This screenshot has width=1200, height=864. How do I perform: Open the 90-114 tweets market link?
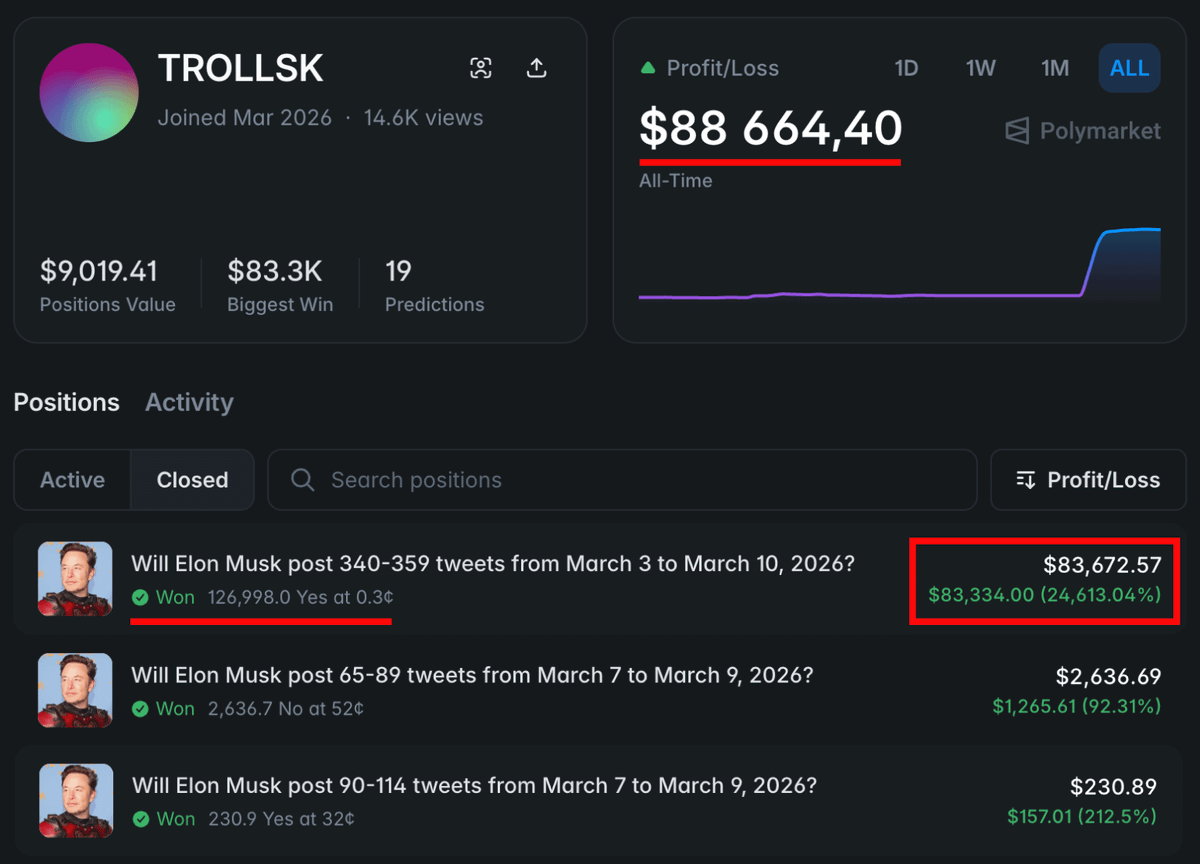coord(474,785)
